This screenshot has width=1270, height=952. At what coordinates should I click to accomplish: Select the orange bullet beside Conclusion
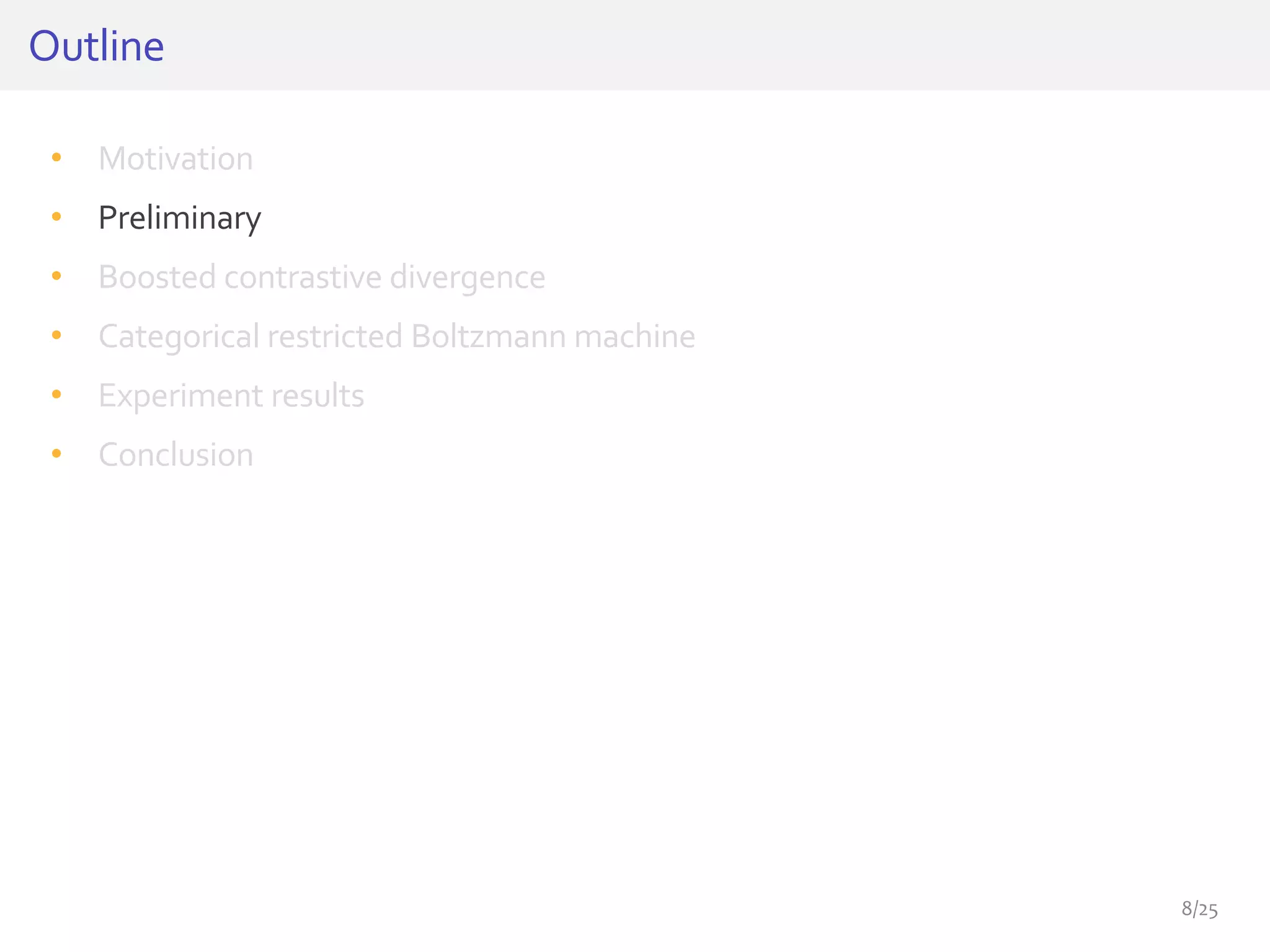[56, 453]
